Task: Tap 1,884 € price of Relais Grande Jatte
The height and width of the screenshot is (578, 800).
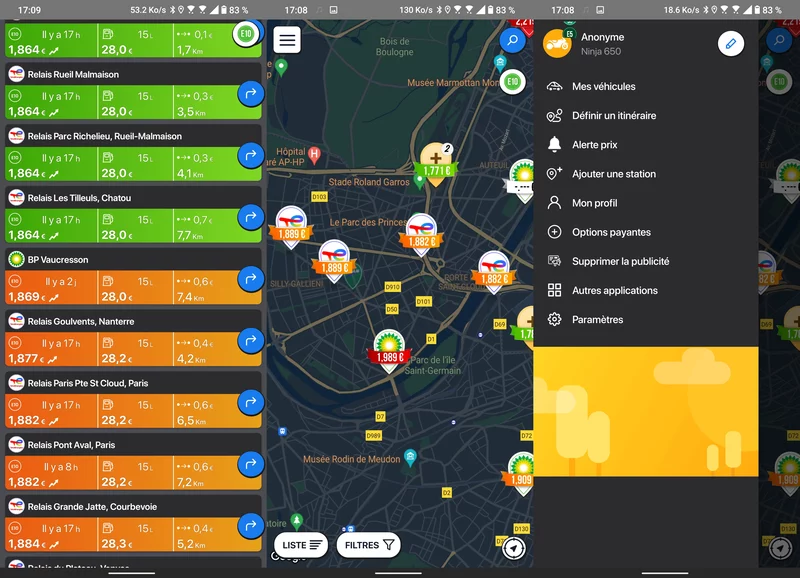Action: tap(27, 543)
